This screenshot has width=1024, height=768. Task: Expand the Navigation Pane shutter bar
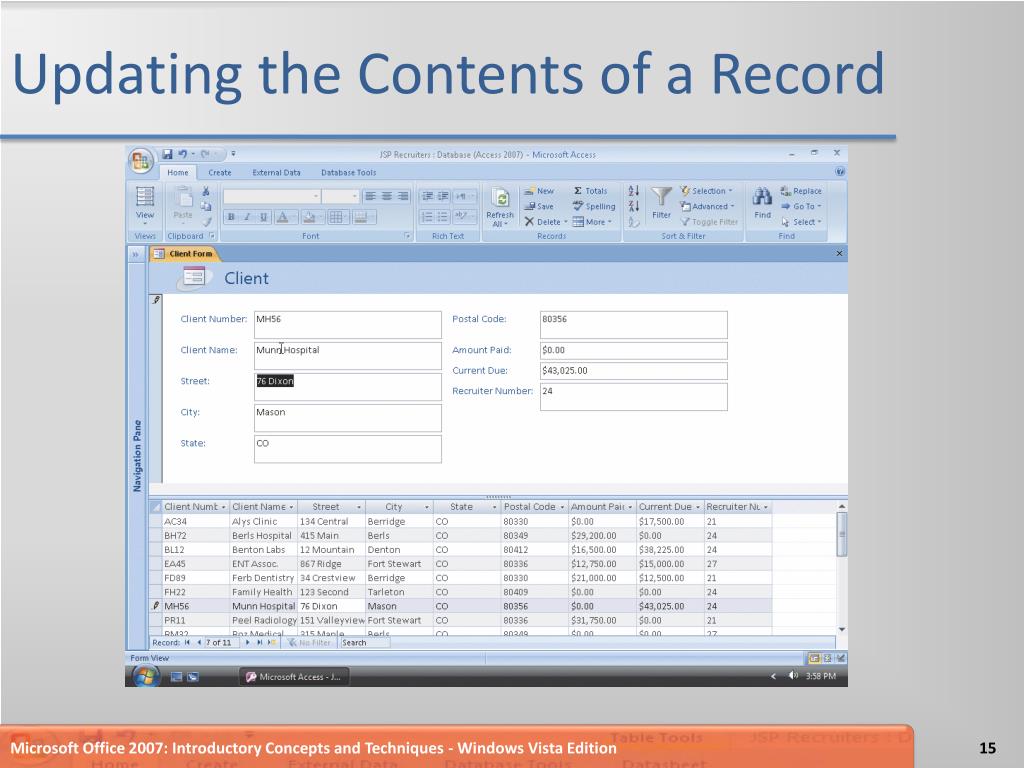click(136, 254)
